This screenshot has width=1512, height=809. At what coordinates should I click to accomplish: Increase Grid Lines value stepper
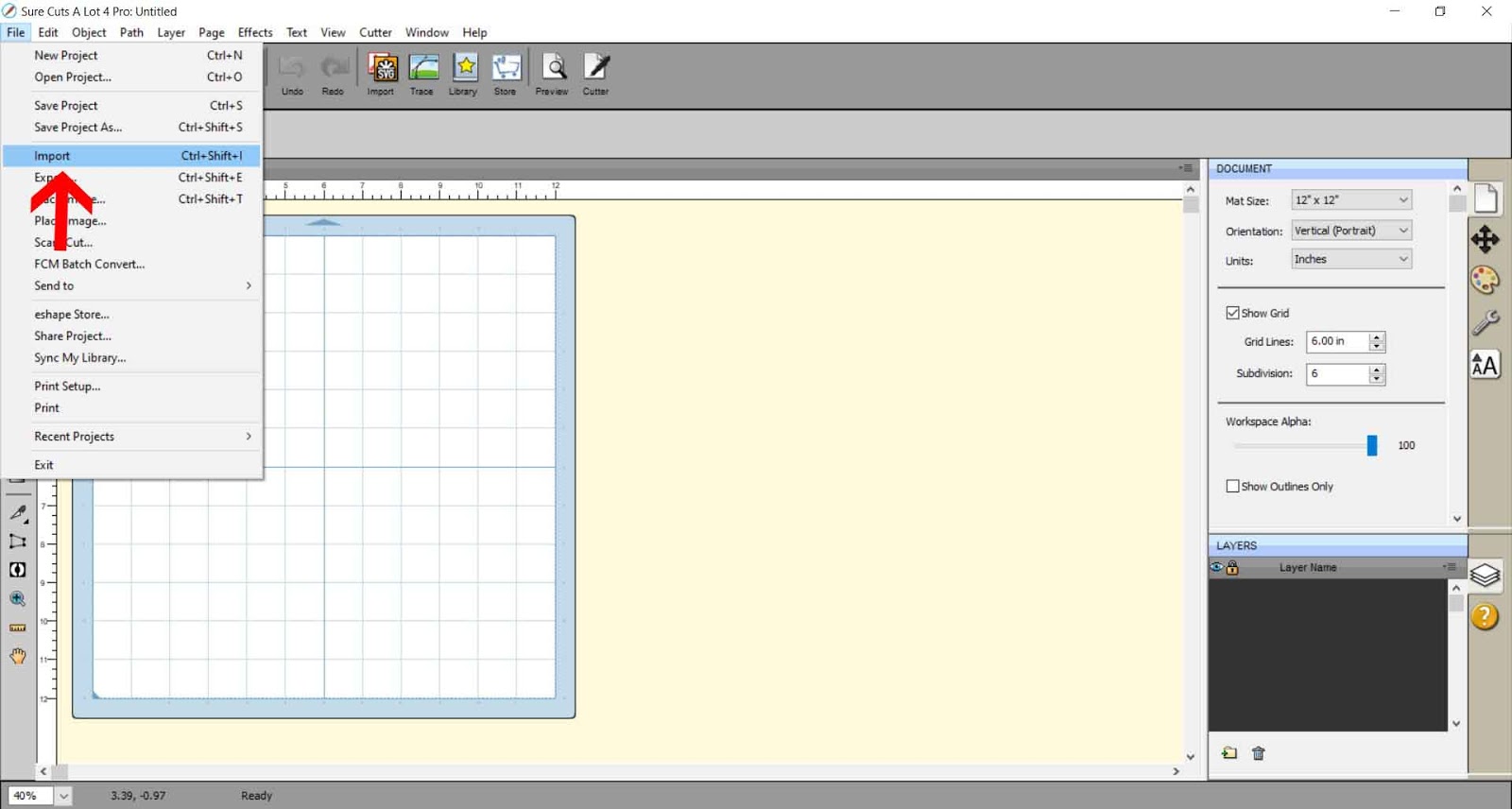(x=1377, y=336)
